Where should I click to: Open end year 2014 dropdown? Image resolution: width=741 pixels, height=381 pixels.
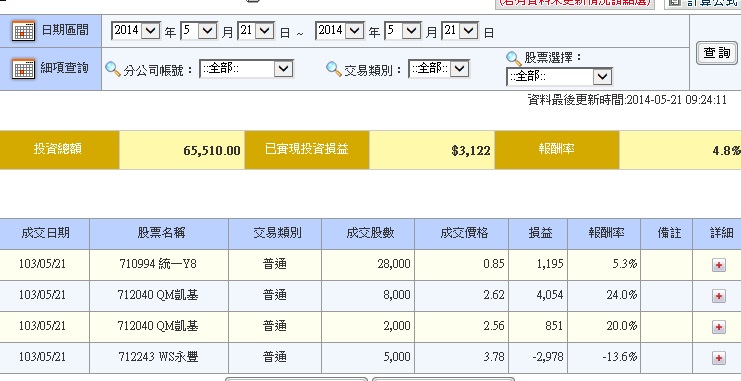point(340,31)
